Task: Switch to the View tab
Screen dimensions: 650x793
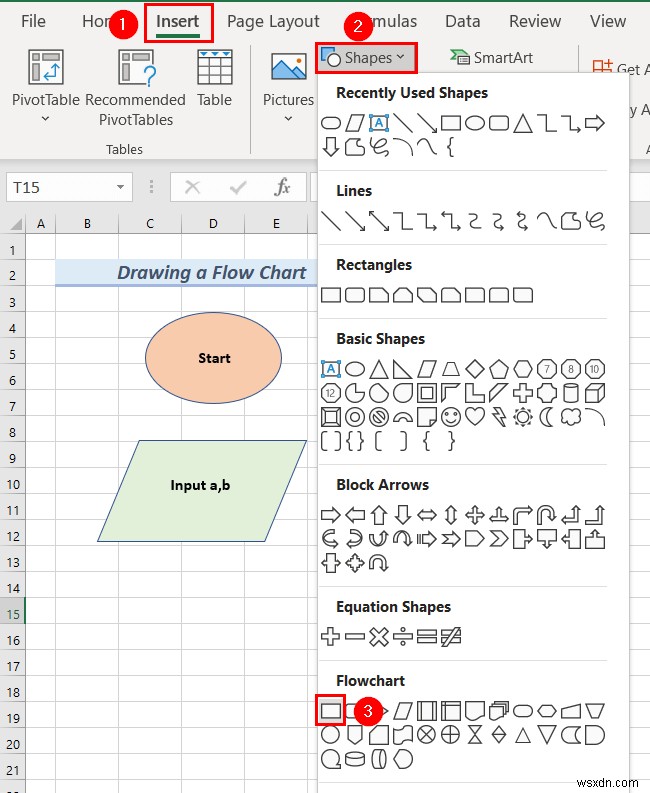Action: (608, 21)
